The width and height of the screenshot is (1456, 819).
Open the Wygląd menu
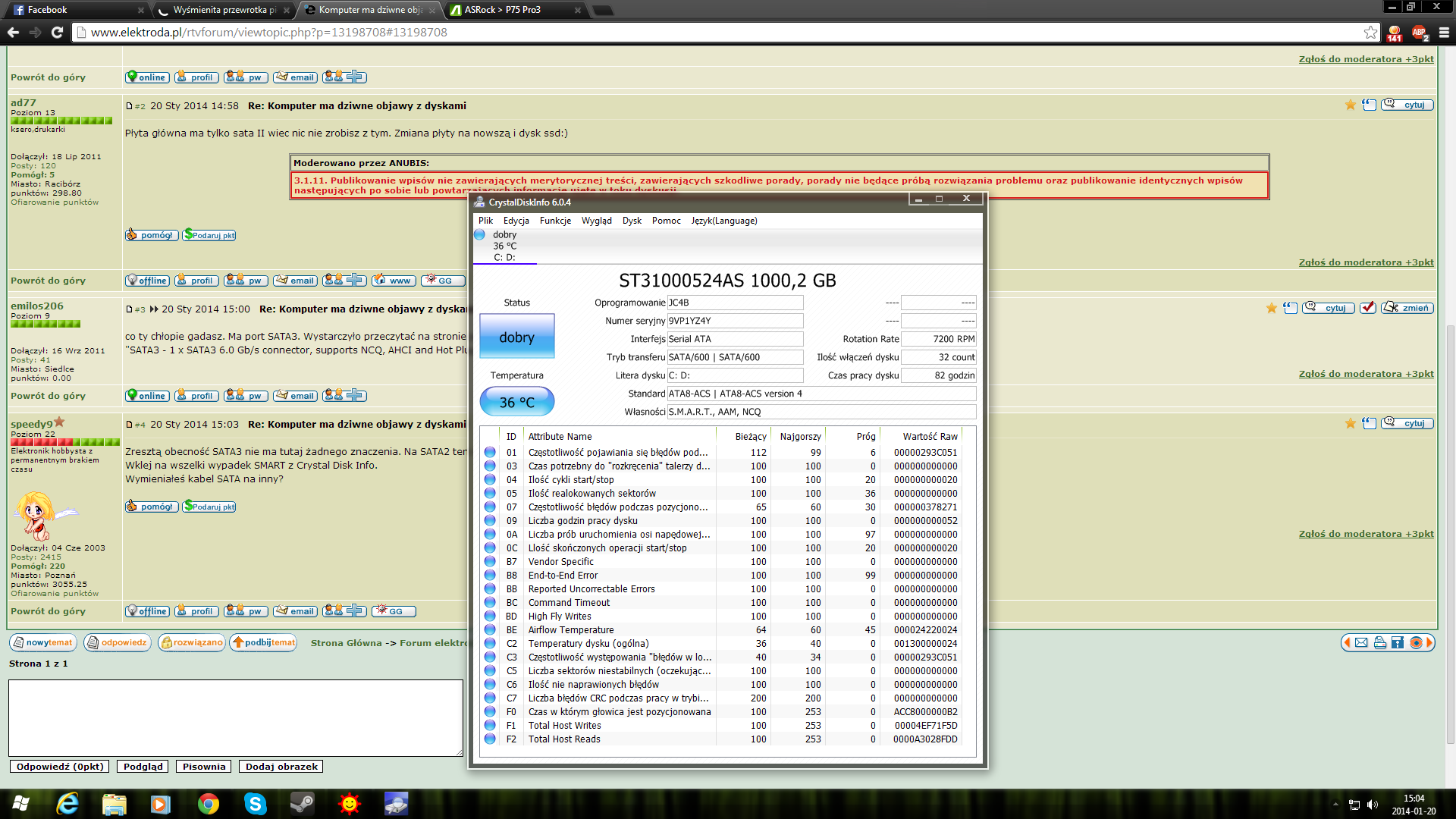596,221
